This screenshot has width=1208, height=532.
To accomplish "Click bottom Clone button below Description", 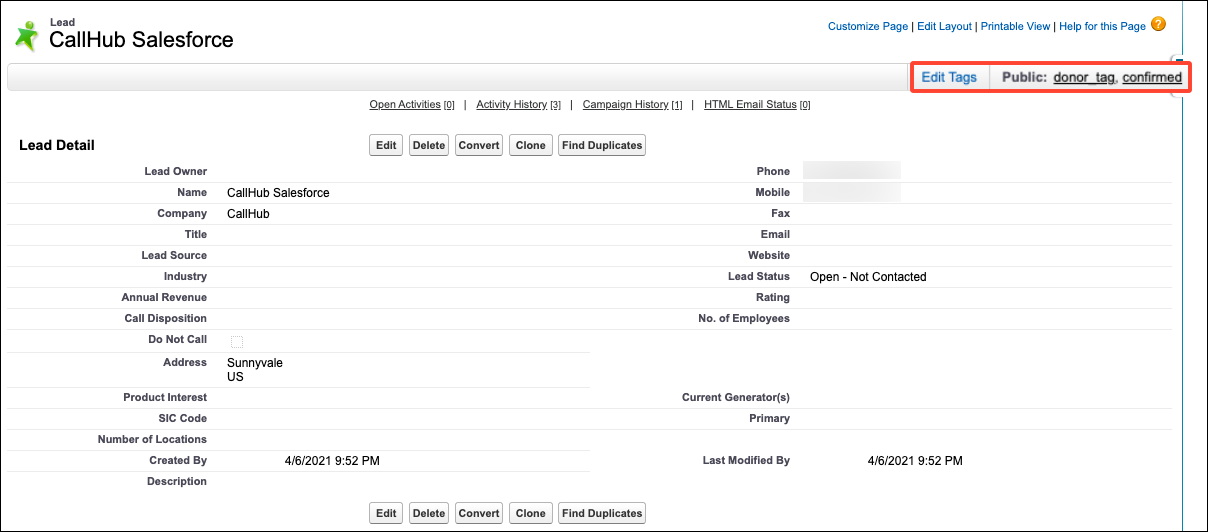I will pyautogui.click(x=531, y=513).
